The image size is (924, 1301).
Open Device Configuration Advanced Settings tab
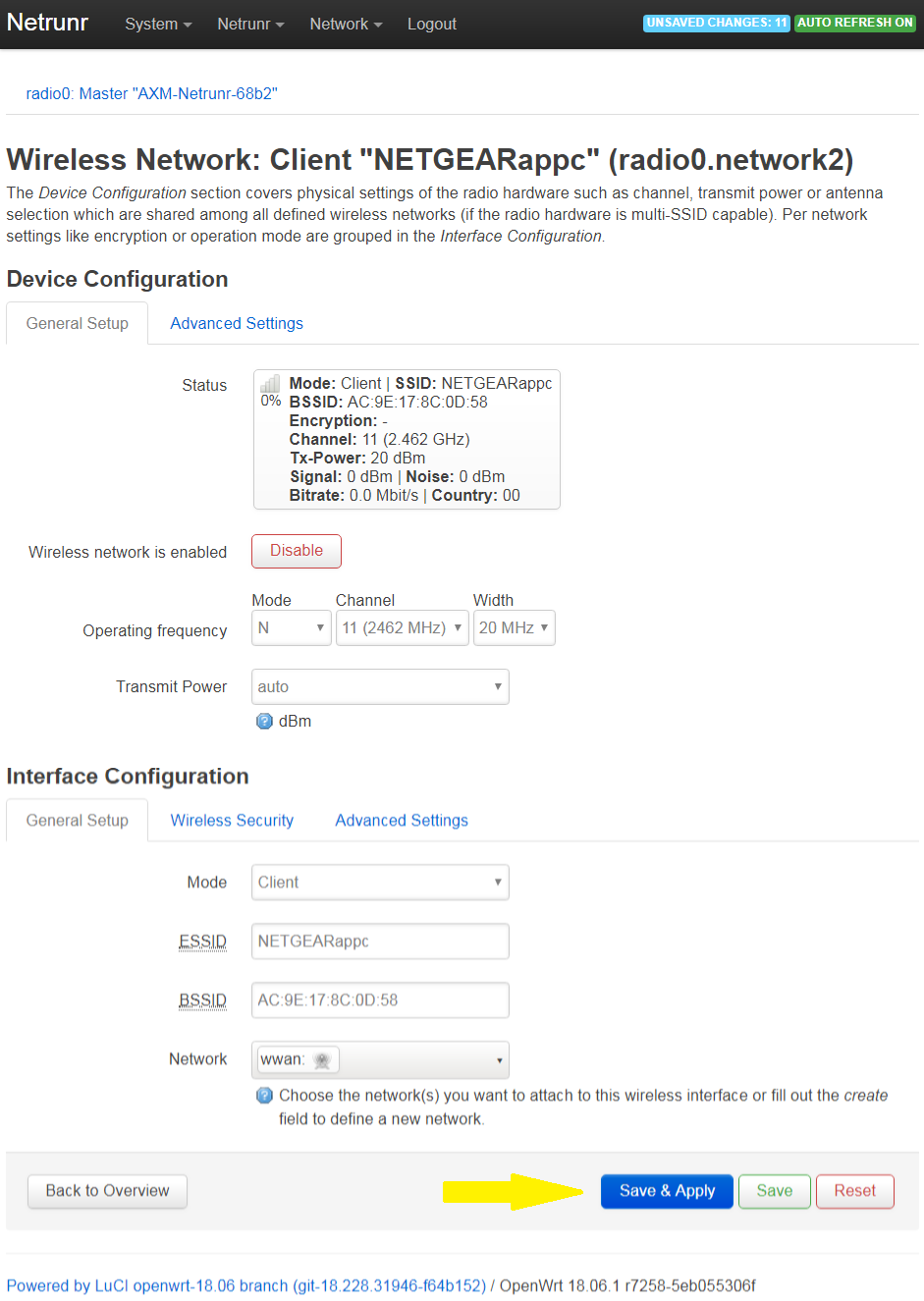point(237,323)
